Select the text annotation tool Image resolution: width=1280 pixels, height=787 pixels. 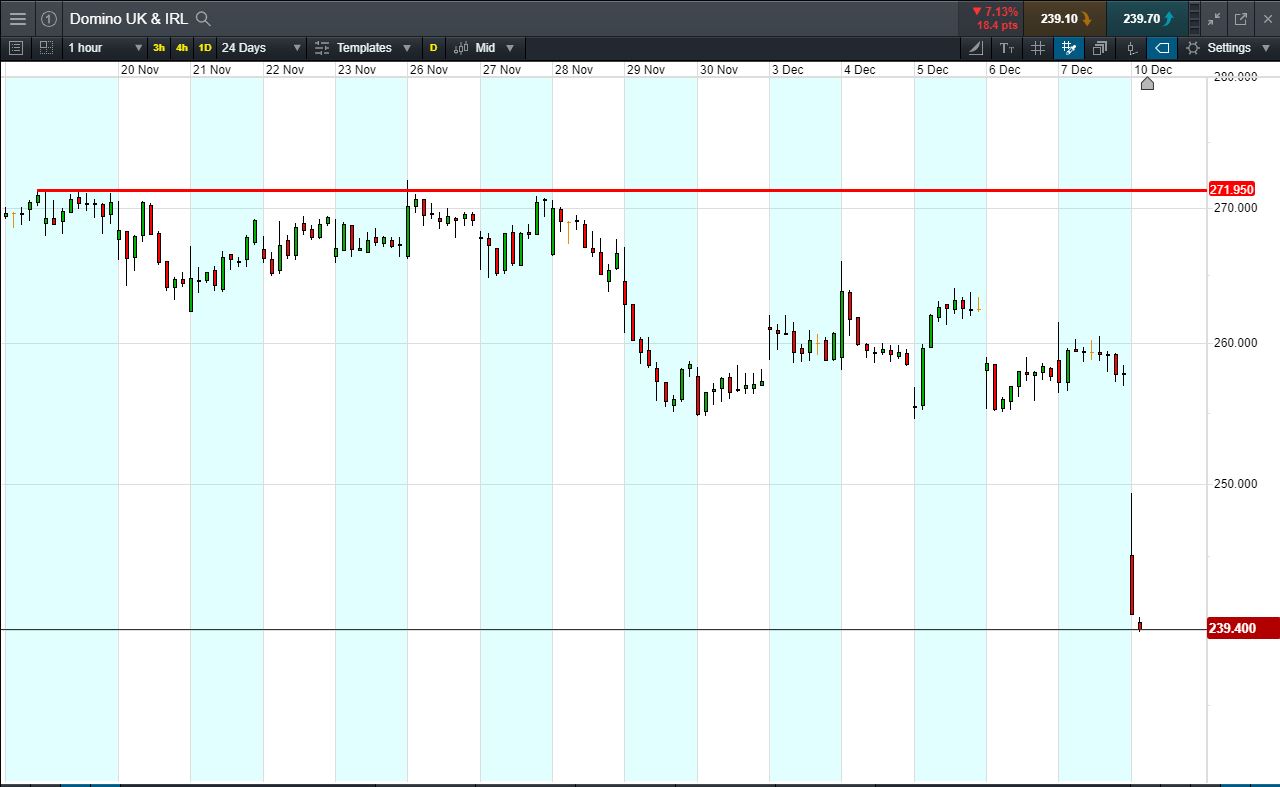point(1007,48)
